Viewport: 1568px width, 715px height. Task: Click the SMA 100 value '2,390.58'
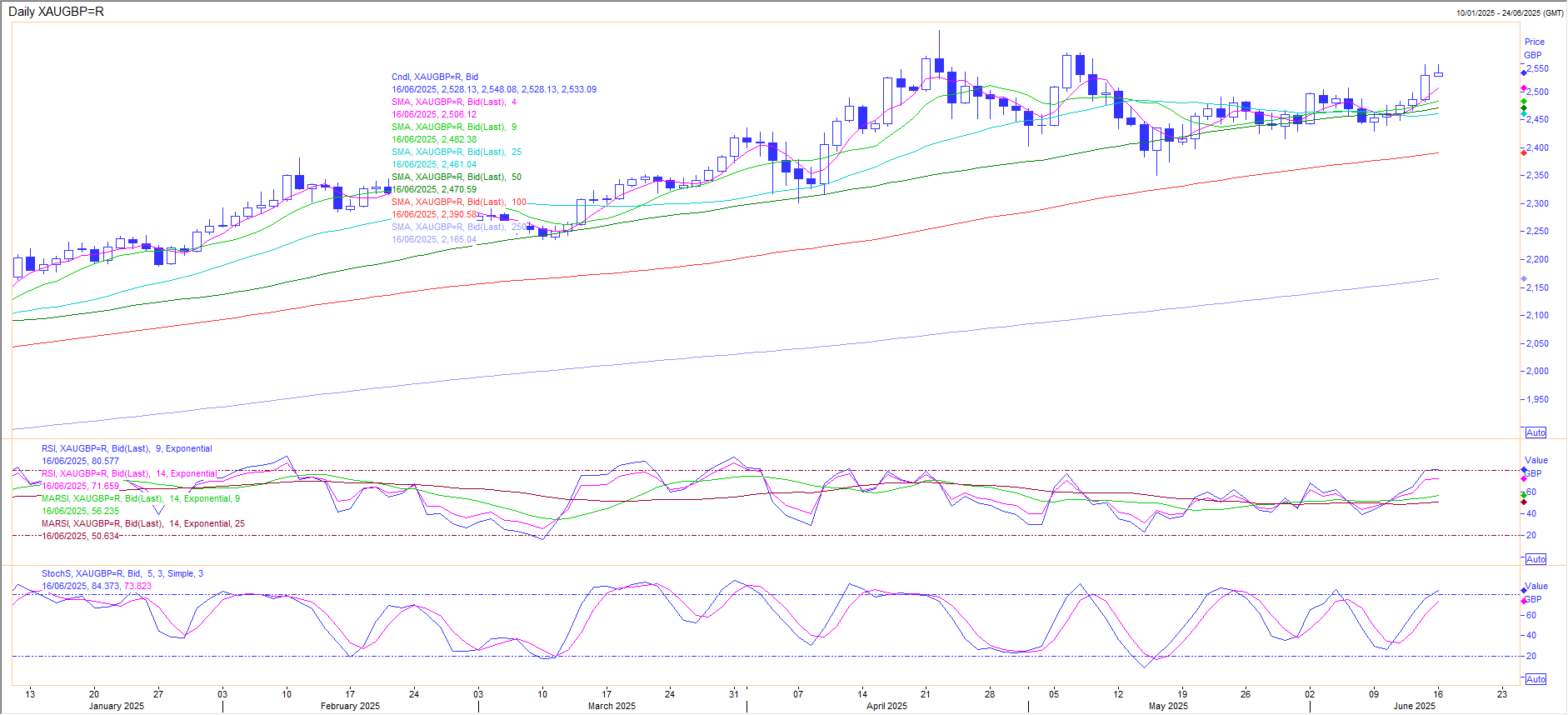point(434,214)
